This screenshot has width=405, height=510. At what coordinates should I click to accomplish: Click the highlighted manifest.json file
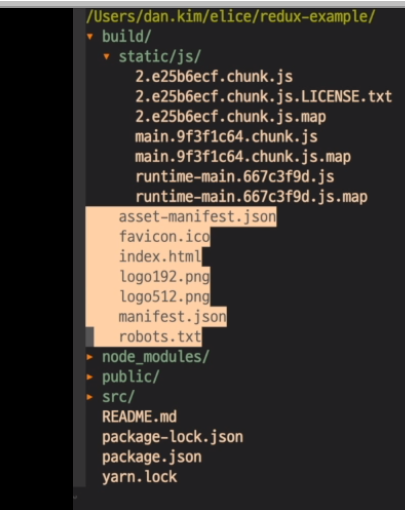(x=173, y=317)
